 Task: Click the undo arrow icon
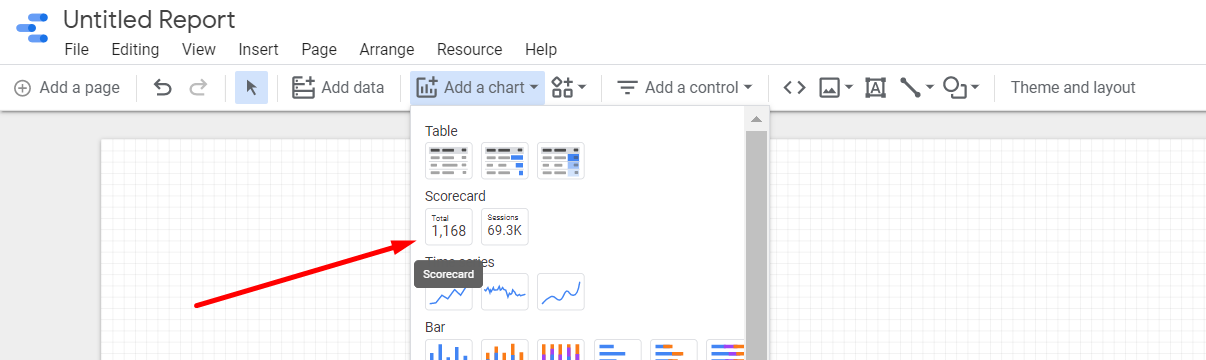163,88
